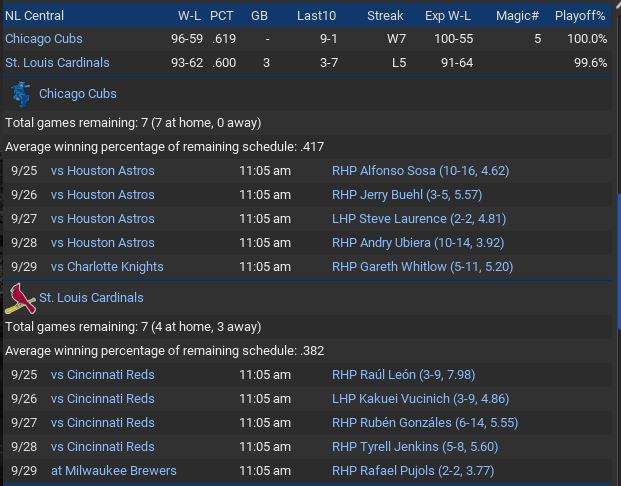
Task: Open Chicago Cubs in the standings table
Action: (44, 39)
